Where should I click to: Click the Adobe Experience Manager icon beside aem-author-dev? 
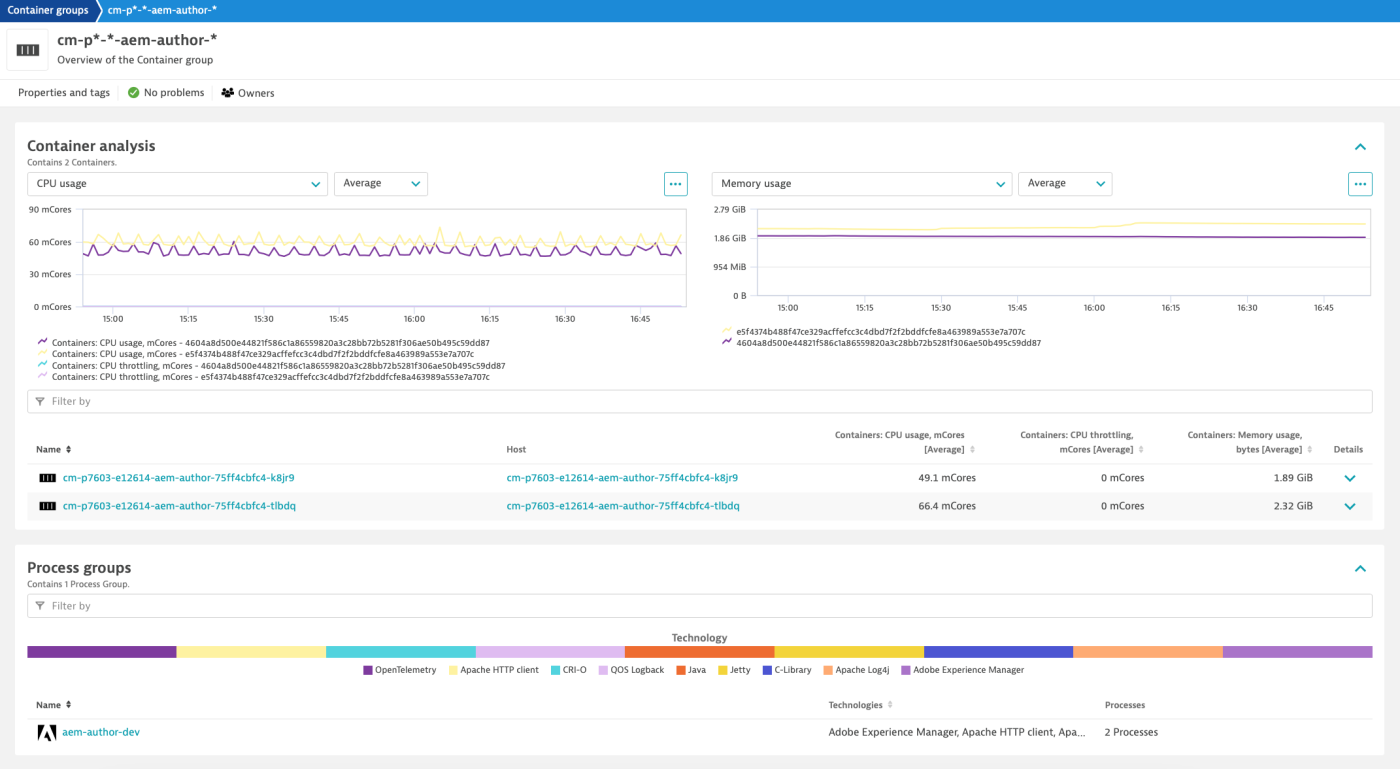tap(47, 732)
